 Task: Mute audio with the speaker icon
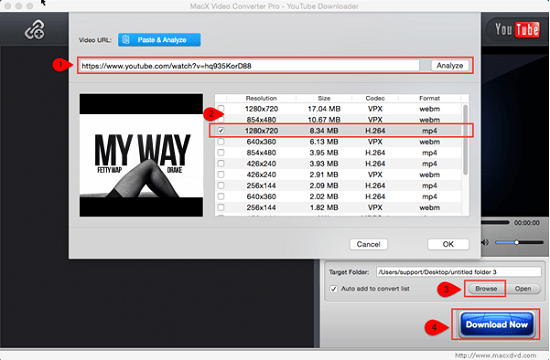click(x=485, y=242)
